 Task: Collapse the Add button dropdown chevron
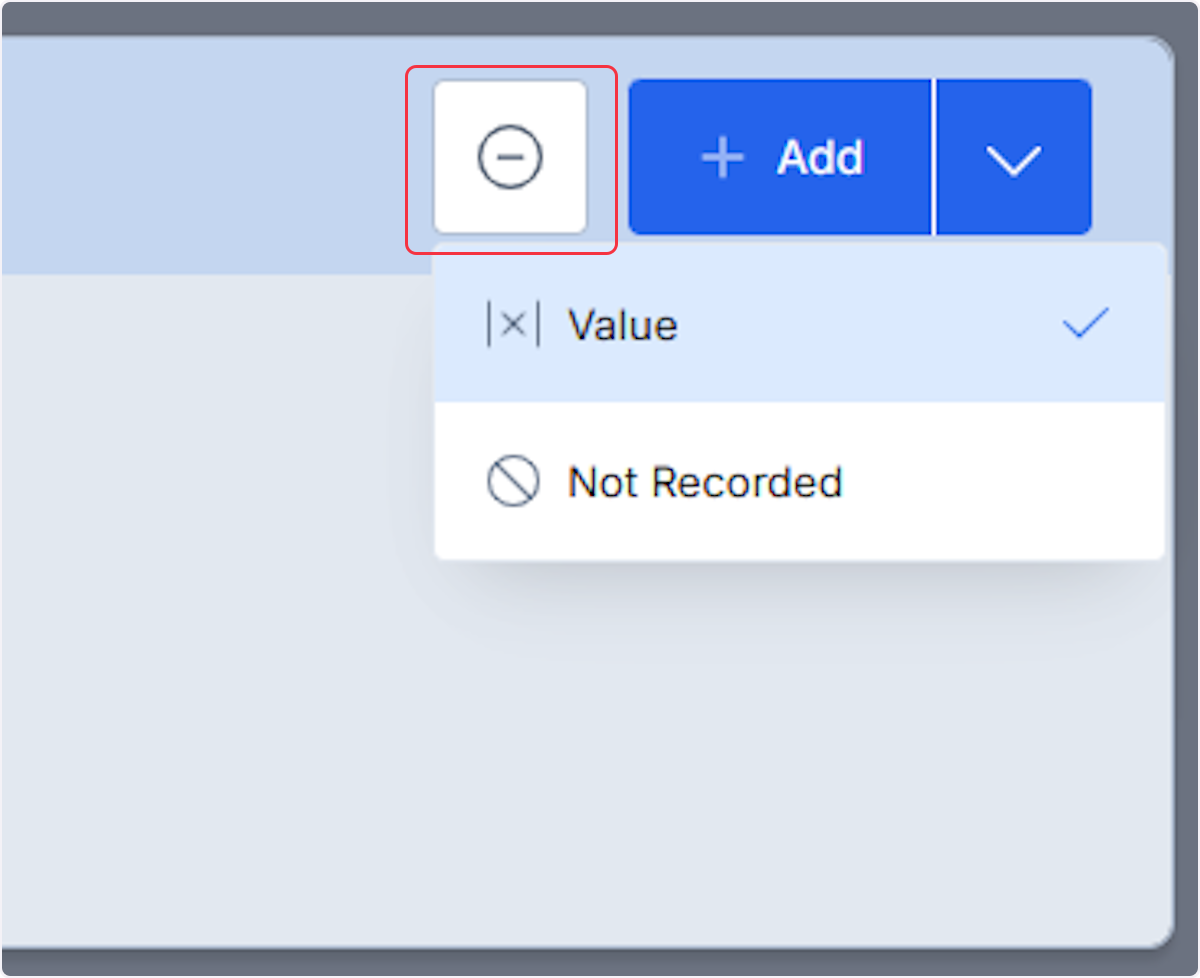[1013, 158]
